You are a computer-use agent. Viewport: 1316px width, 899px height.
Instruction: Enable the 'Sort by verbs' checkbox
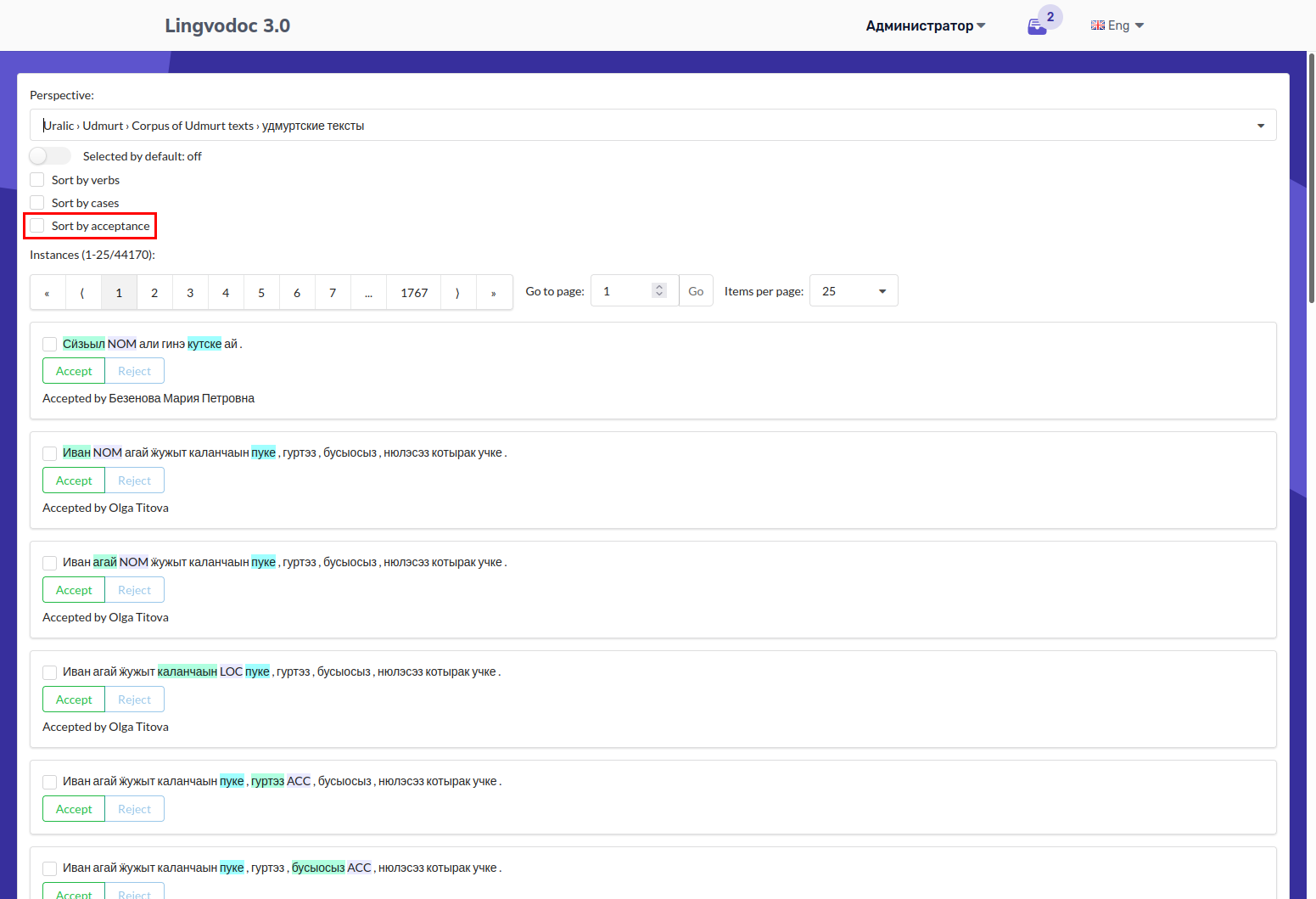[36, 179]
